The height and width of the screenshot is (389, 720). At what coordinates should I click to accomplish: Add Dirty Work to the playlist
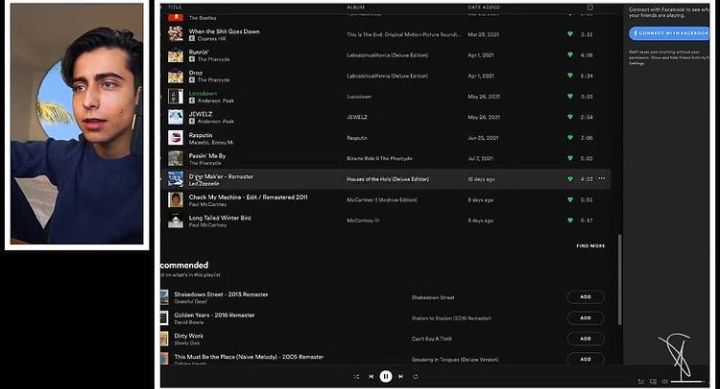click(x=585, y=338)
